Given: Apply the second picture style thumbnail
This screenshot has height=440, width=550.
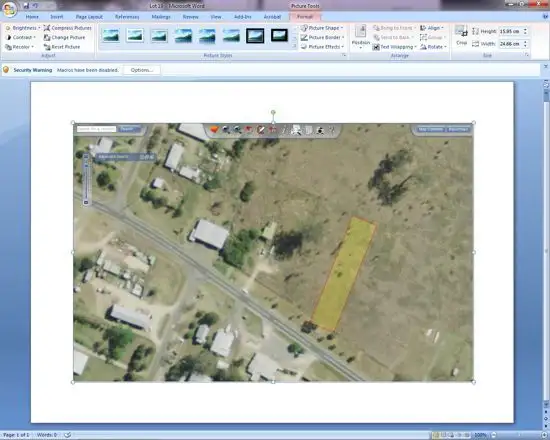Looking at the screenshot, I should point(135,35).
